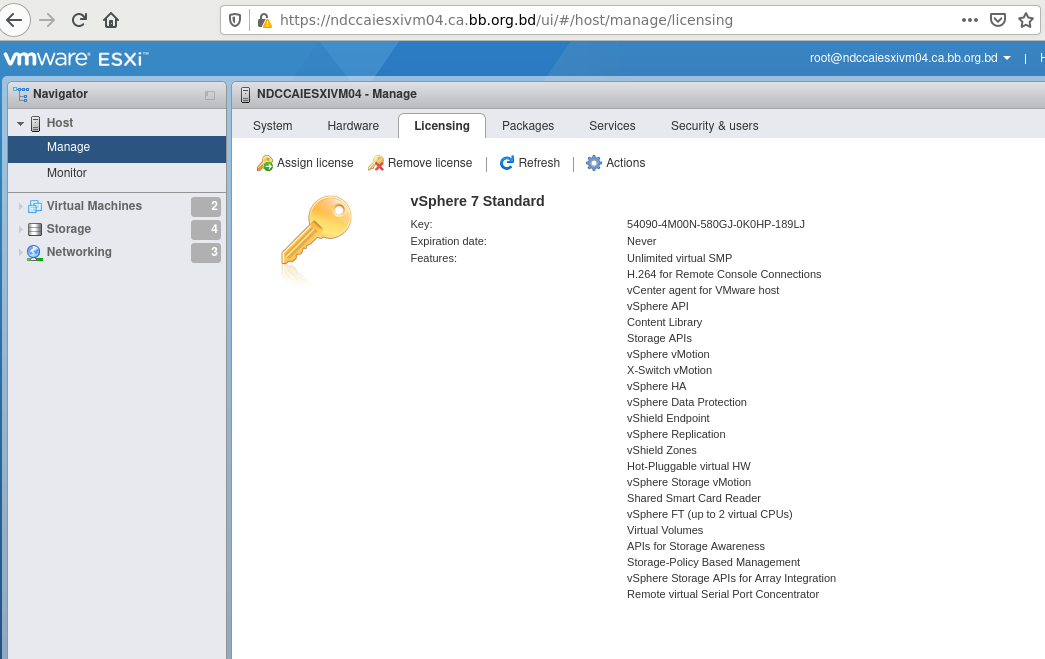Open the root user dropdown menu
This screenshot has height=659, width=1045.
[x=910, y=58]
